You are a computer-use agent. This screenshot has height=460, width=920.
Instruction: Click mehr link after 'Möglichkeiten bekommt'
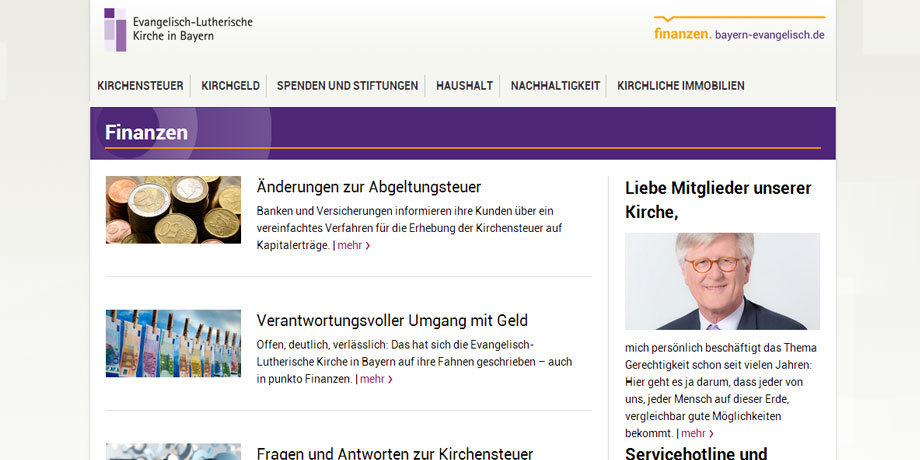point(697,434)
